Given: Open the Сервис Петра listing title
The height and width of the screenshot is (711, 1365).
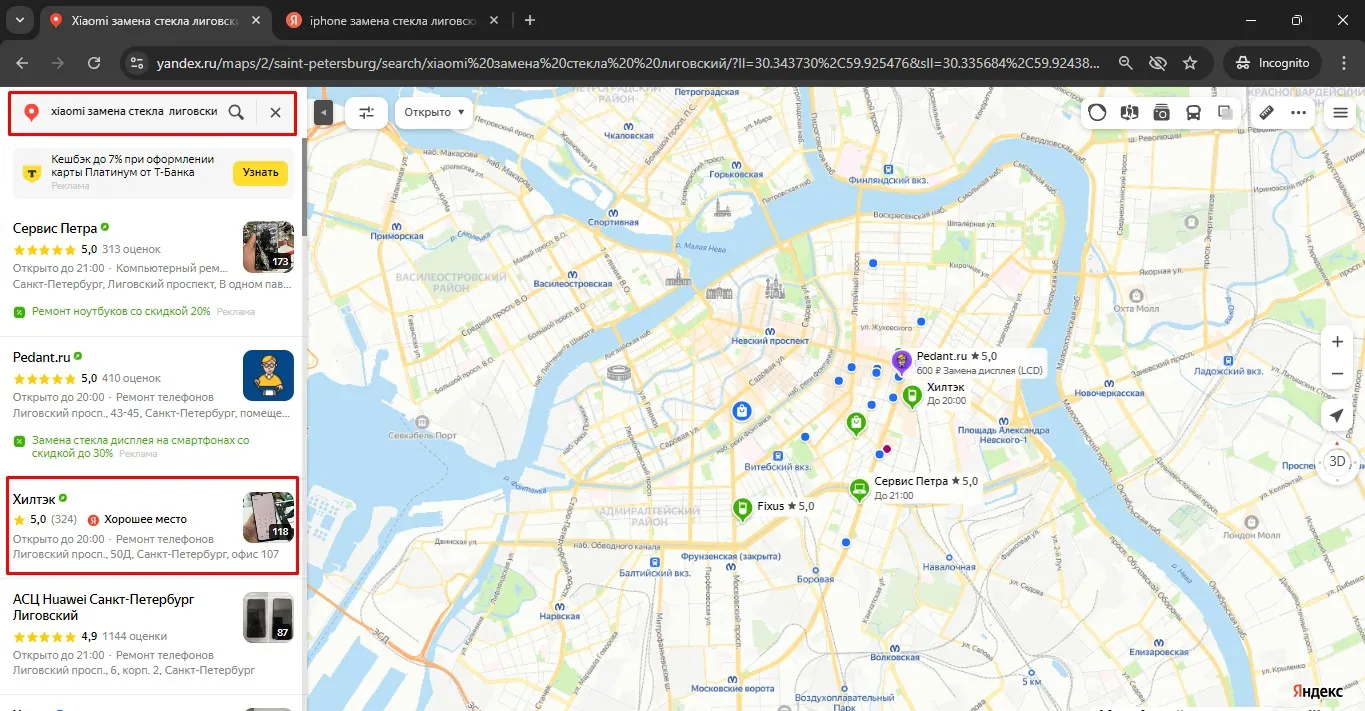Looking at the screenshot, I should [55, 228].
